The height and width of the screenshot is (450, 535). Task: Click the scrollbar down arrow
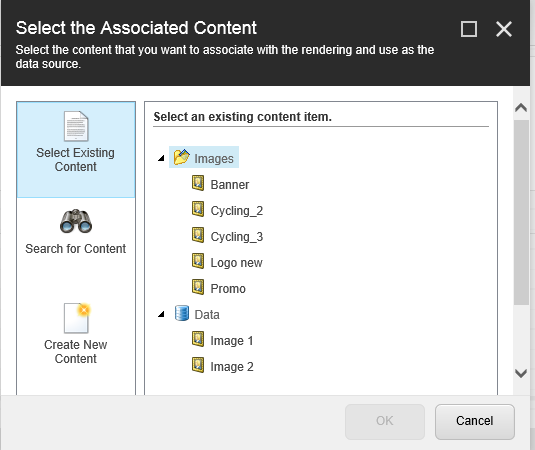click(521, 373)
